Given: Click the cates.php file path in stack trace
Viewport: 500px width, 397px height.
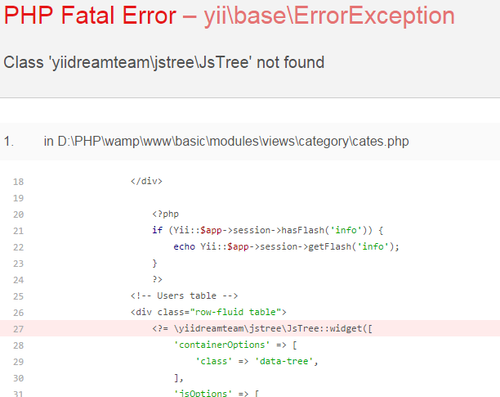Looking at the screenshot, I should tap(226, 141).
